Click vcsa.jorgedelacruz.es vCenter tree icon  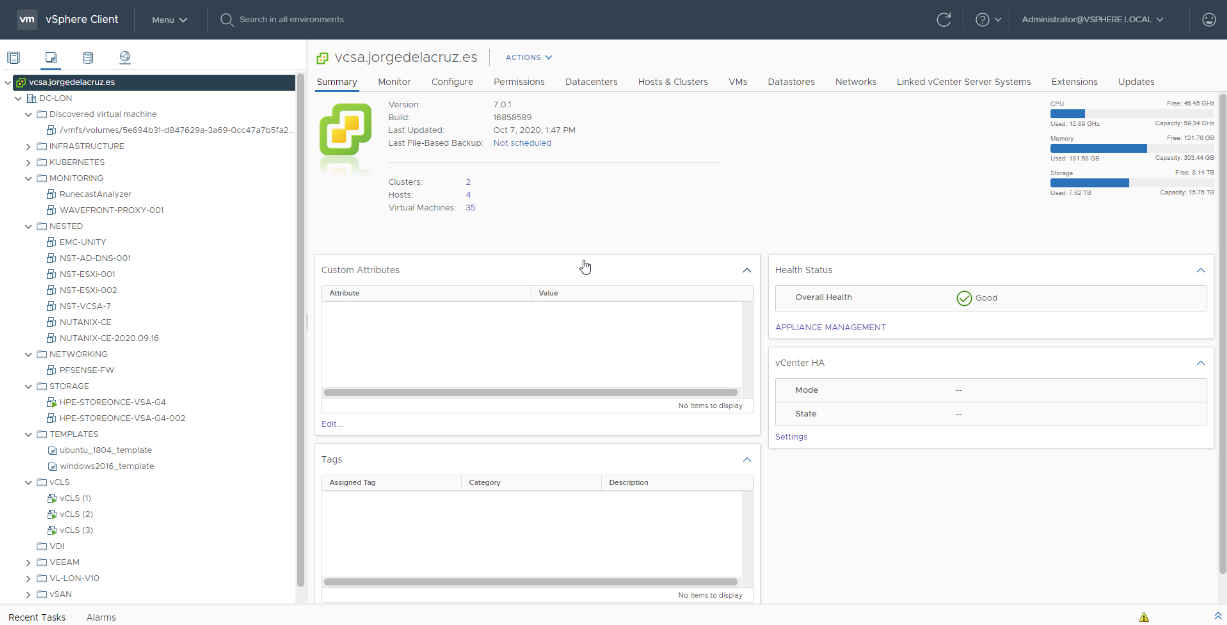tap(21, 82)
